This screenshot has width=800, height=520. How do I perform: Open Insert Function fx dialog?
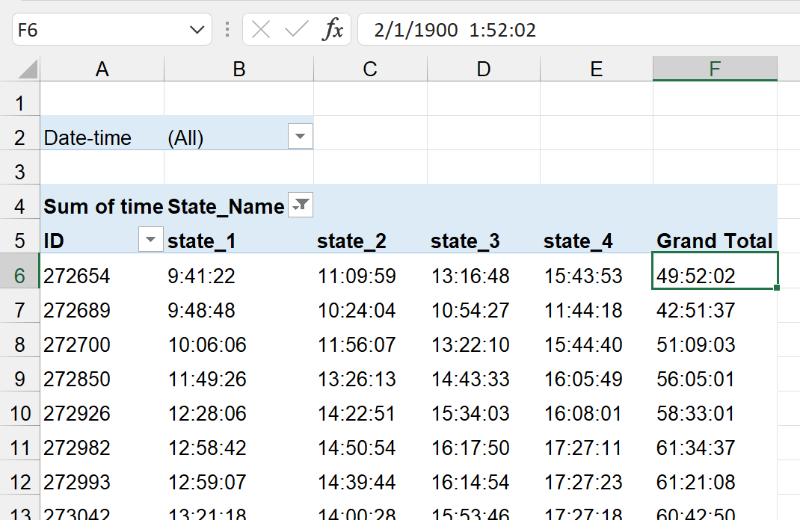(x=332, y=30)
